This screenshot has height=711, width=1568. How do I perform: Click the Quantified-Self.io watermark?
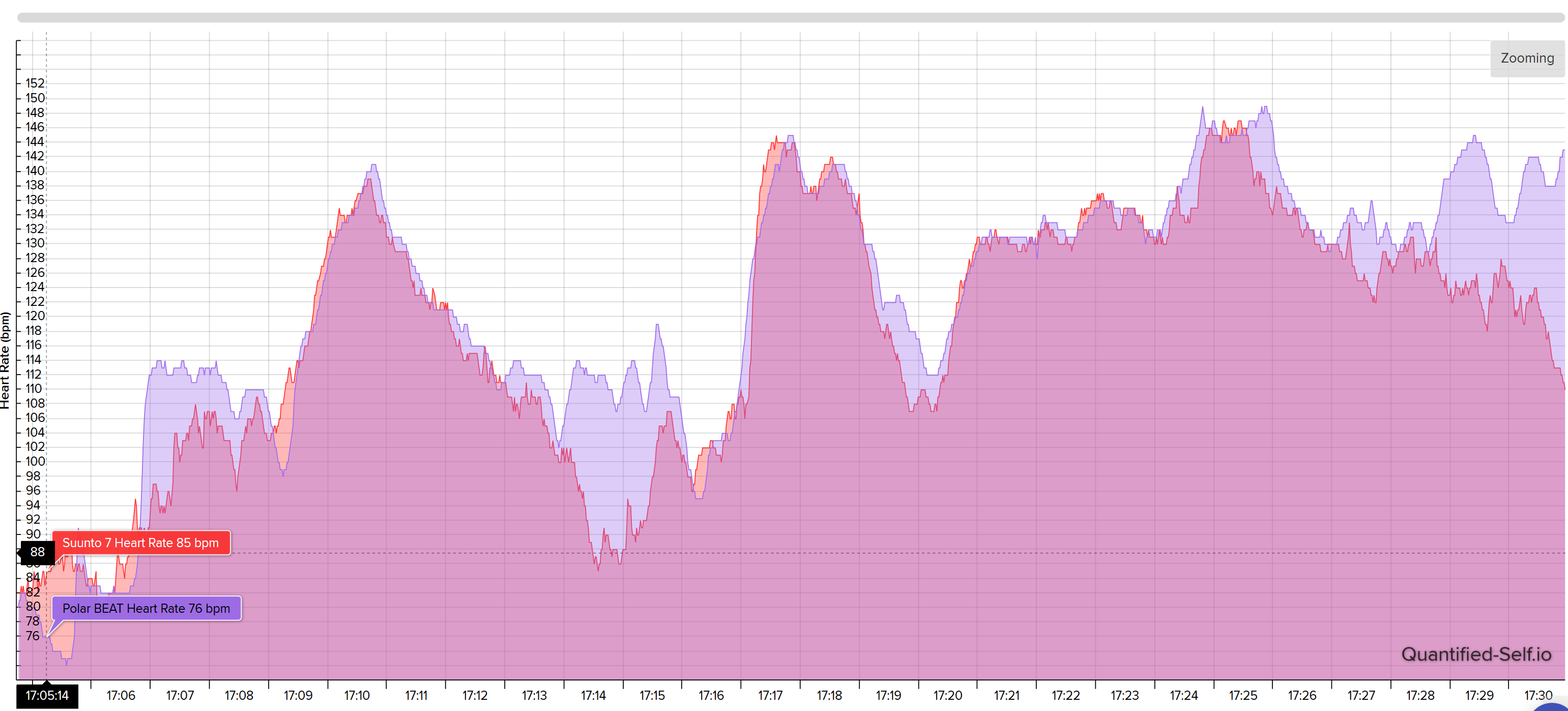point(1476,654)
